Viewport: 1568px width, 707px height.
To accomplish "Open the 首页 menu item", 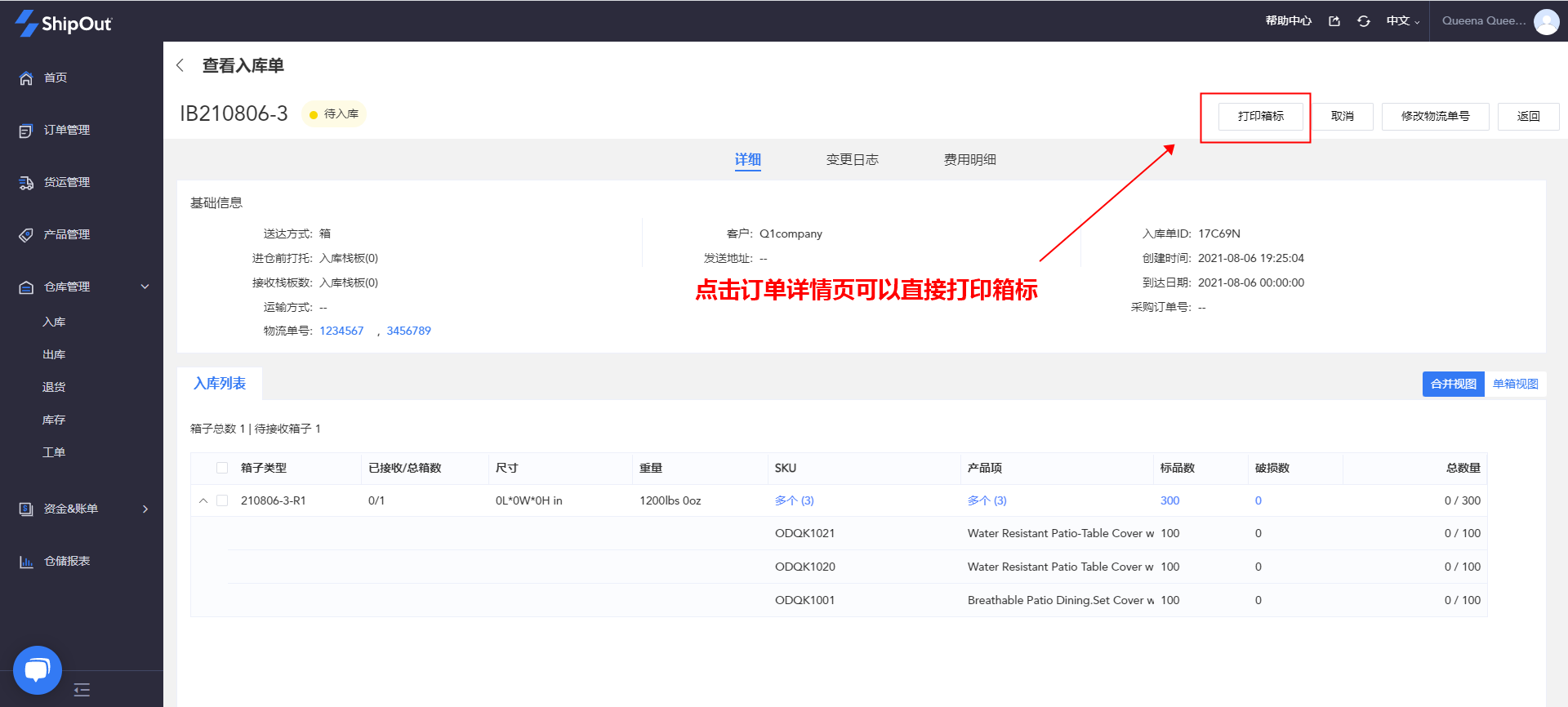I will [56, 78].
